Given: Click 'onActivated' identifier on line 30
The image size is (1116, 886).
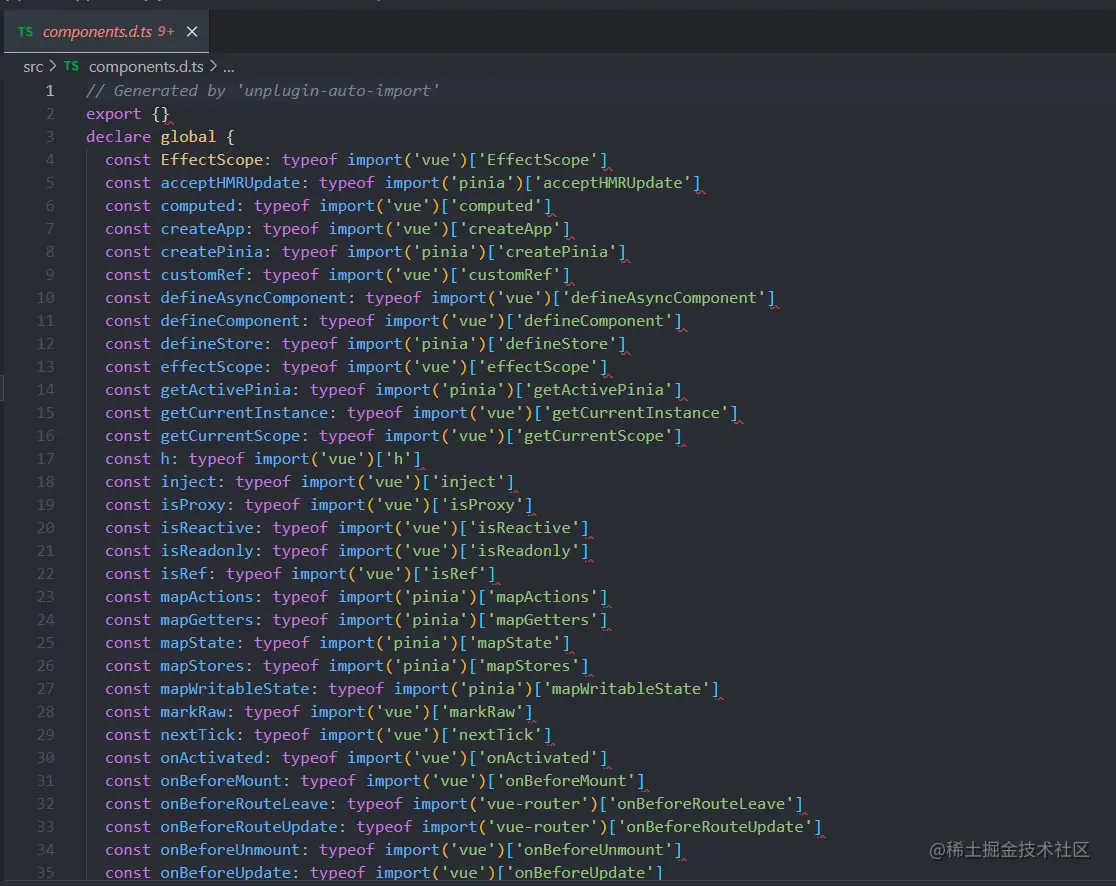Looking at the screenshot, I should coord(211,758).
